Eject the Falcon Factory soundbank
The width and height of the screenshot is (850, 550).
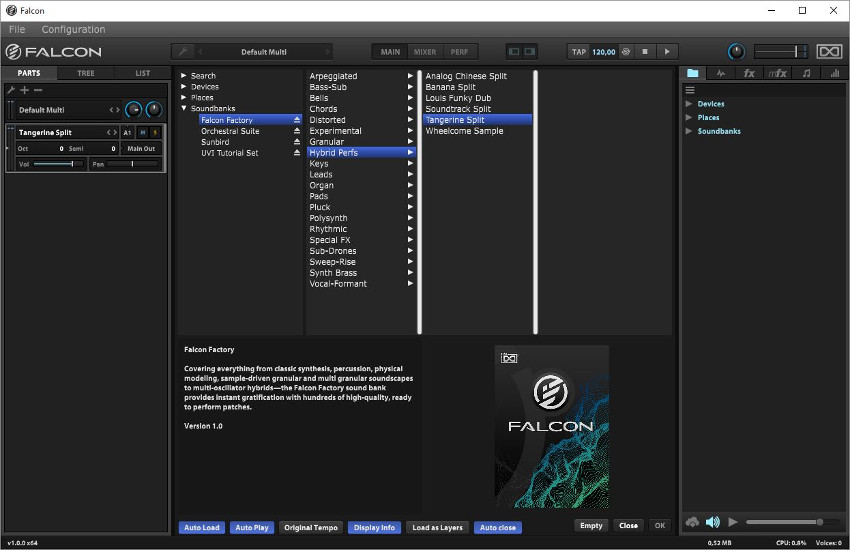(x=297, y=120)
